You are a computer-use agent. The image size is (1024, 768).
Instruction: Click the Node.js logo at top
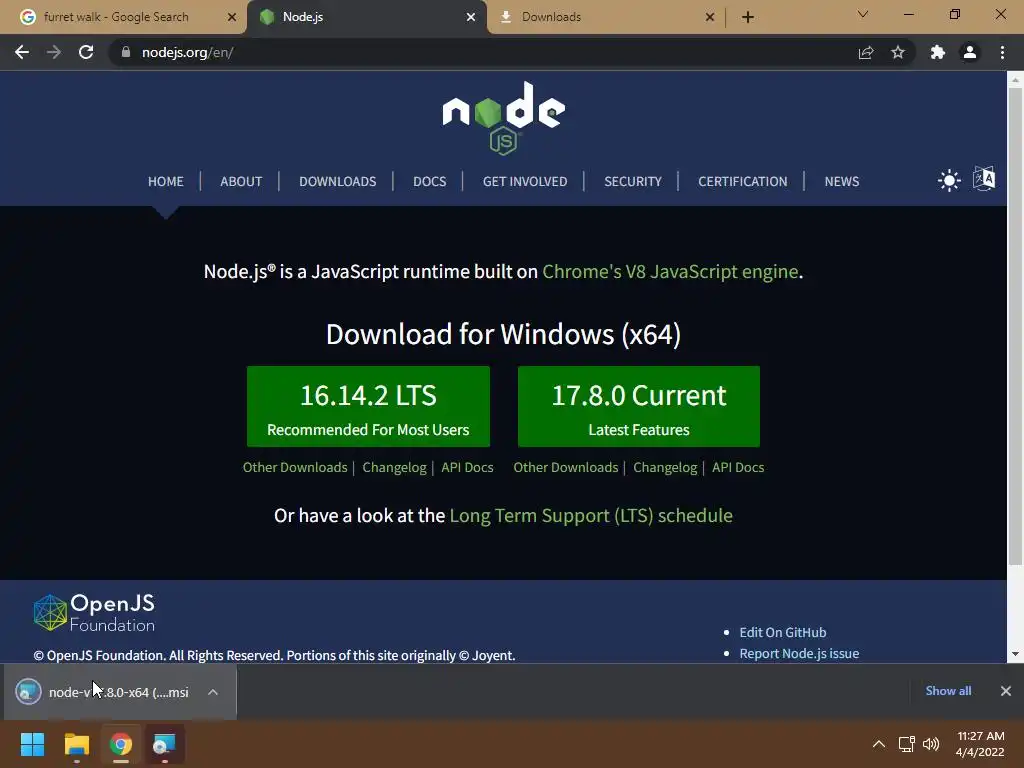tap(504, 118)
